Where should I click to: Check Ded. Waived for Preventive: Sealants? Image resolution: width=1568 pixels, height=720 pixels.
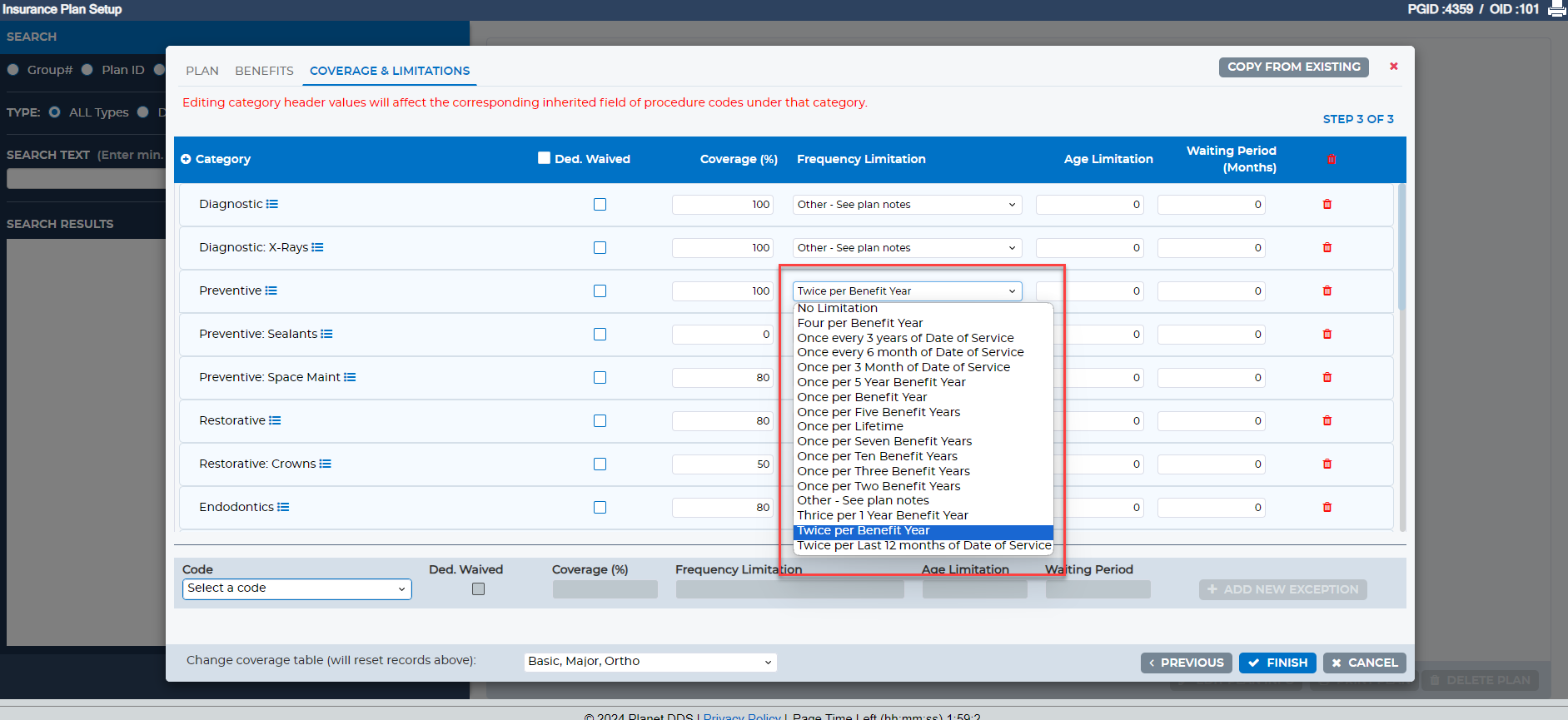[x=600, y=334]
